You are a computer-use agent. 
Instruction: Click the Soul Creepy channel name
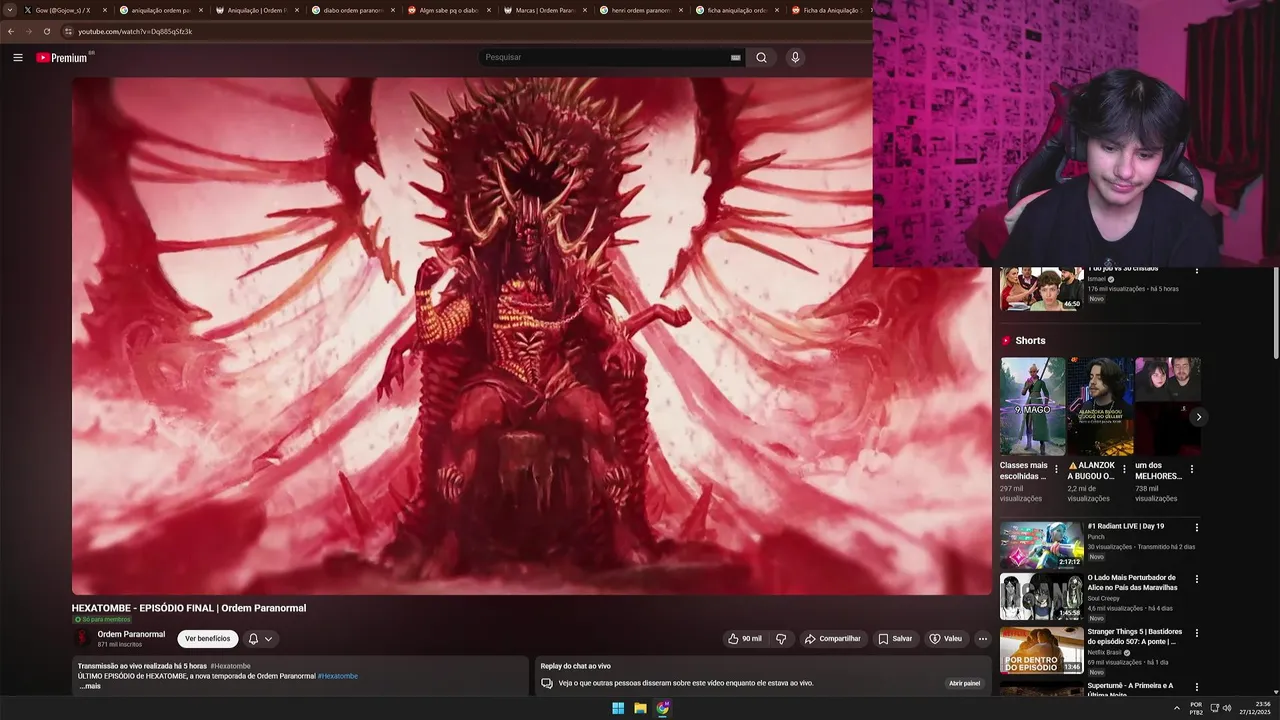click(x=1104, y=598)
